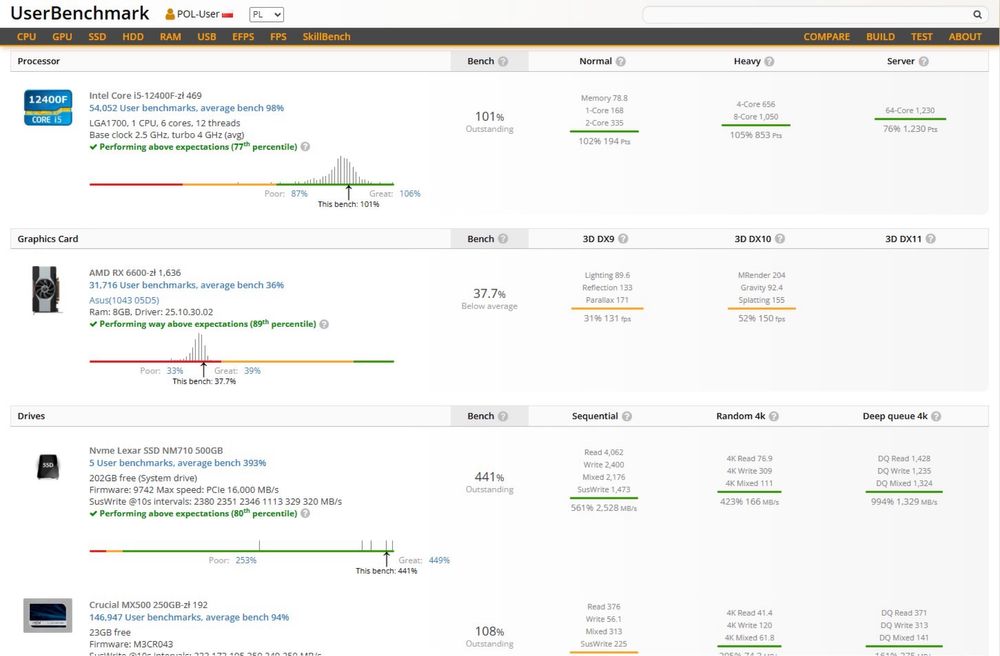Open the SkillBench menu item
This screenshot has height=656, width=1000.
point(327,36)
